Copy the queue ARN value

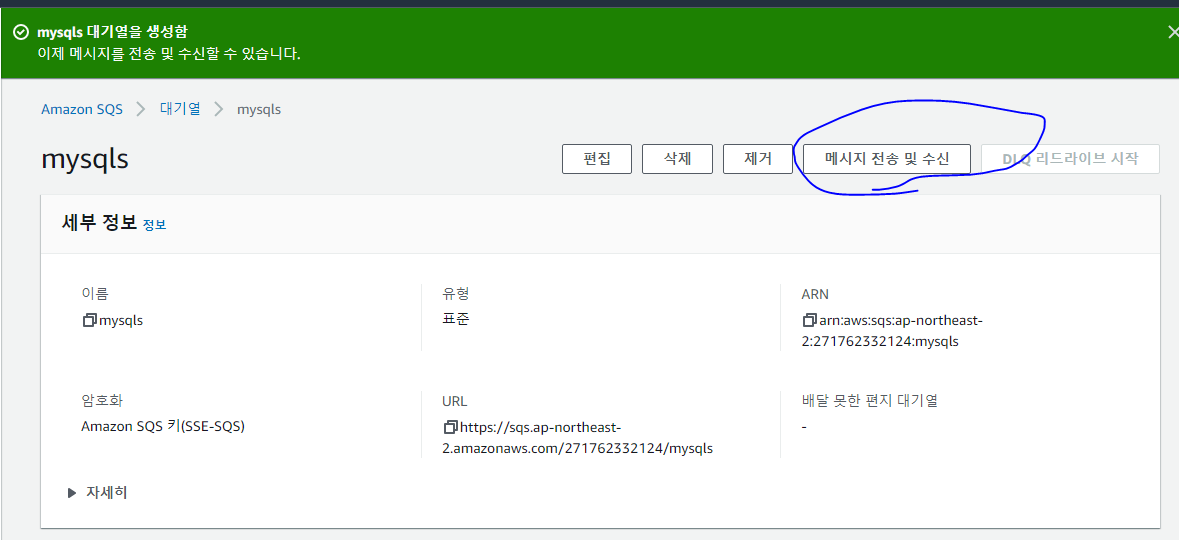coord(810,320)
